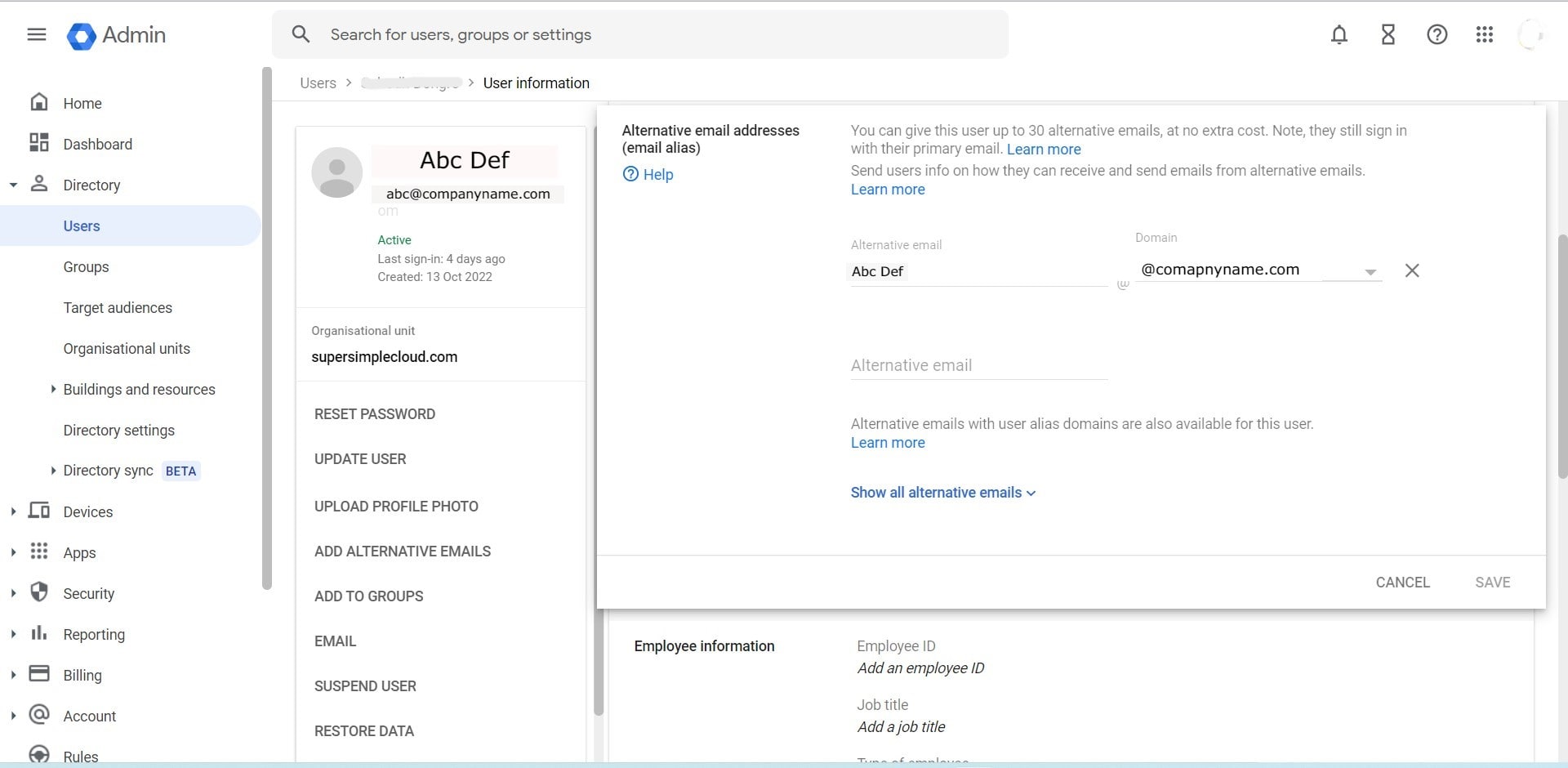Expand the Apps section

[x=13, y=553]
